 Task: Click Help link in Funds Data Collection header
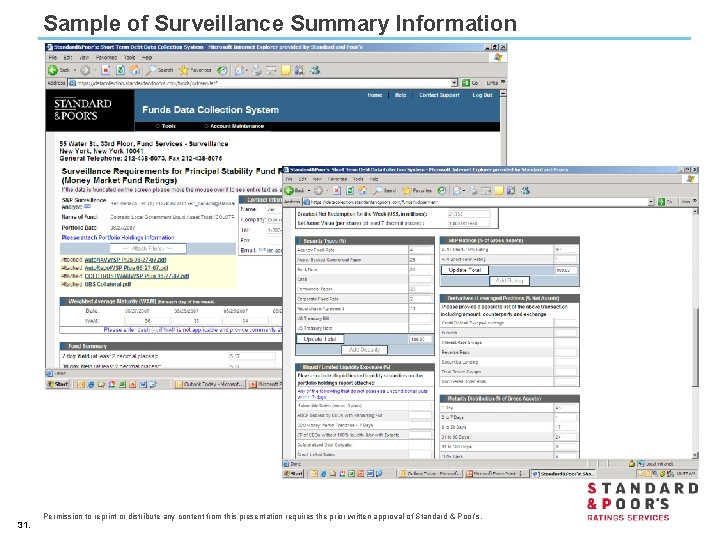click(400, 95)
